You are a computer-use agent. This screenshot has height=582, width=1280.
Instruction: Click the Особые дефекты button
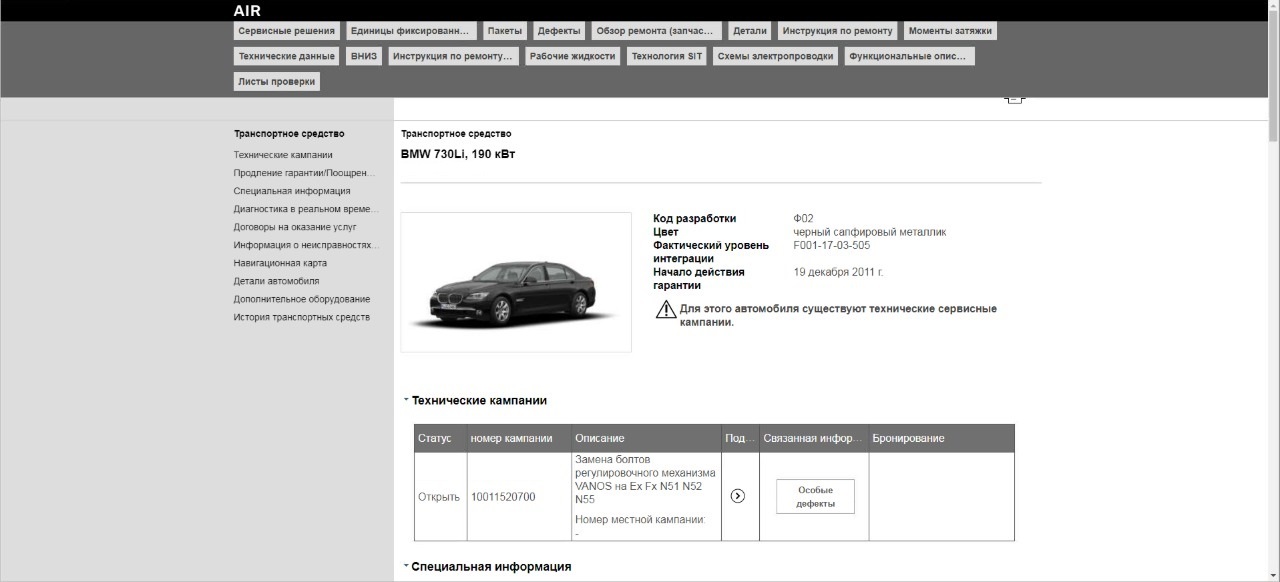pyautogui.click(x=815, y=497)
